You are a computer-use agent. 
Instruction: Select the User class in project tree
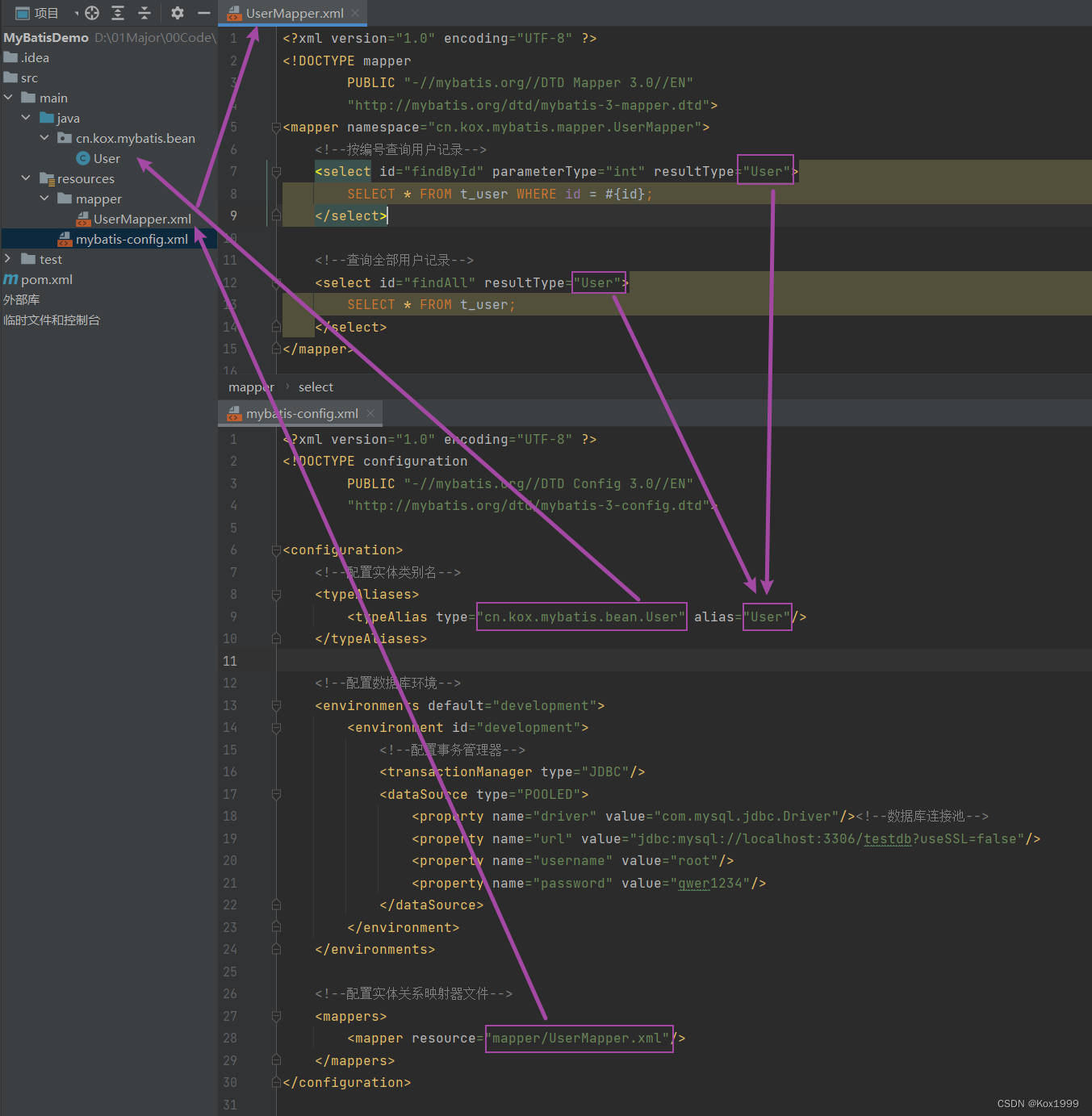106,158
